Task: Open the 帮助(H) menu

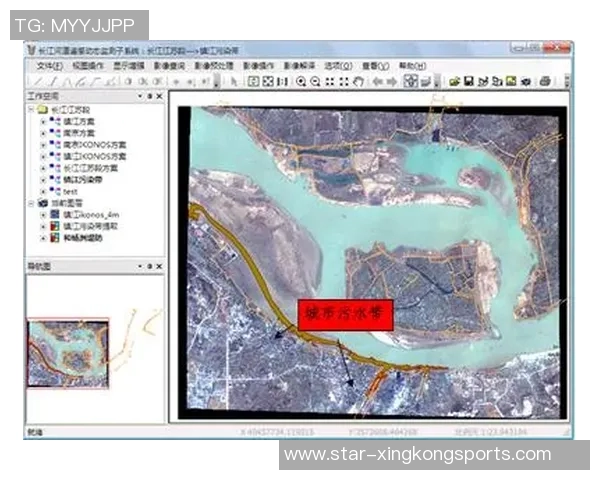Action: (x=412, y=66)
